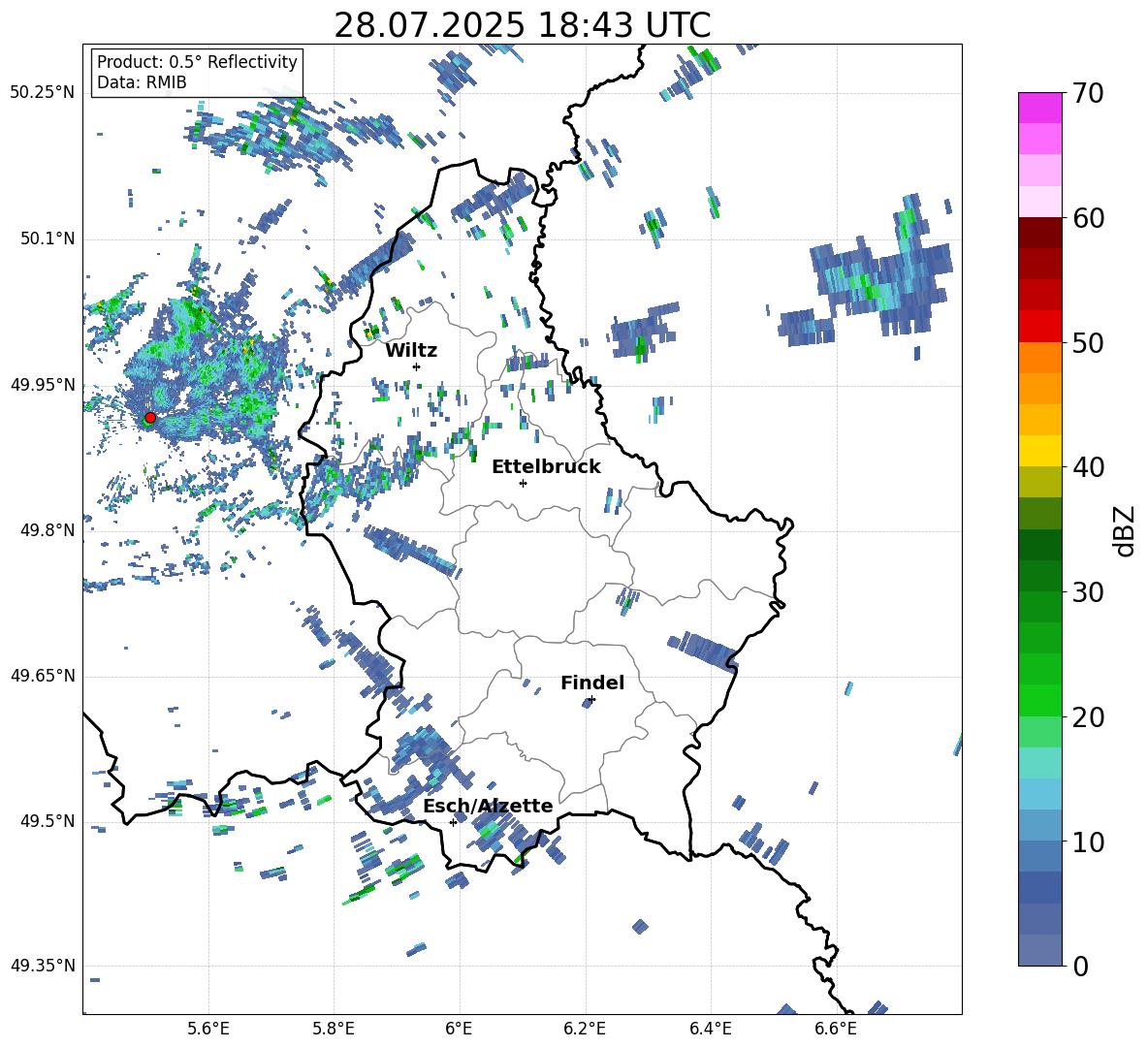Click the yellow 40 dBZ colorbar swatch
This screenshot has width=1148, height=1048.
coord(1040,451)
